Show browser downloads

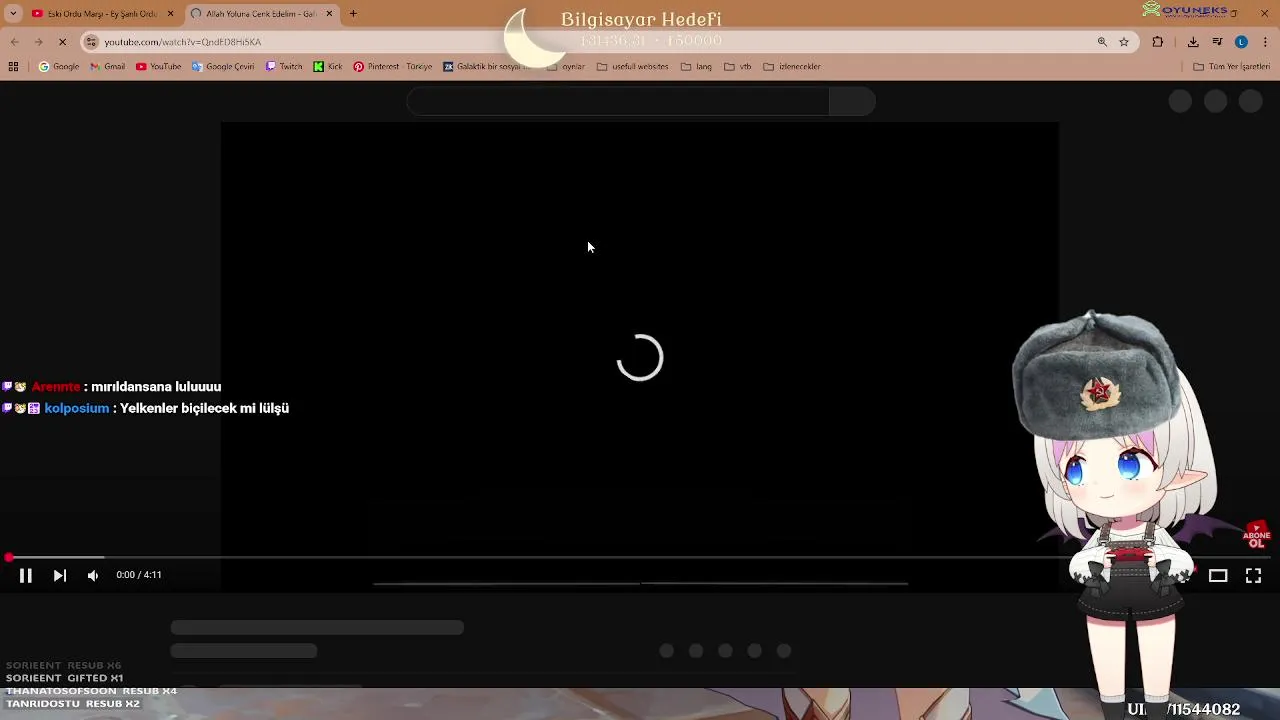pos(1193,42)
